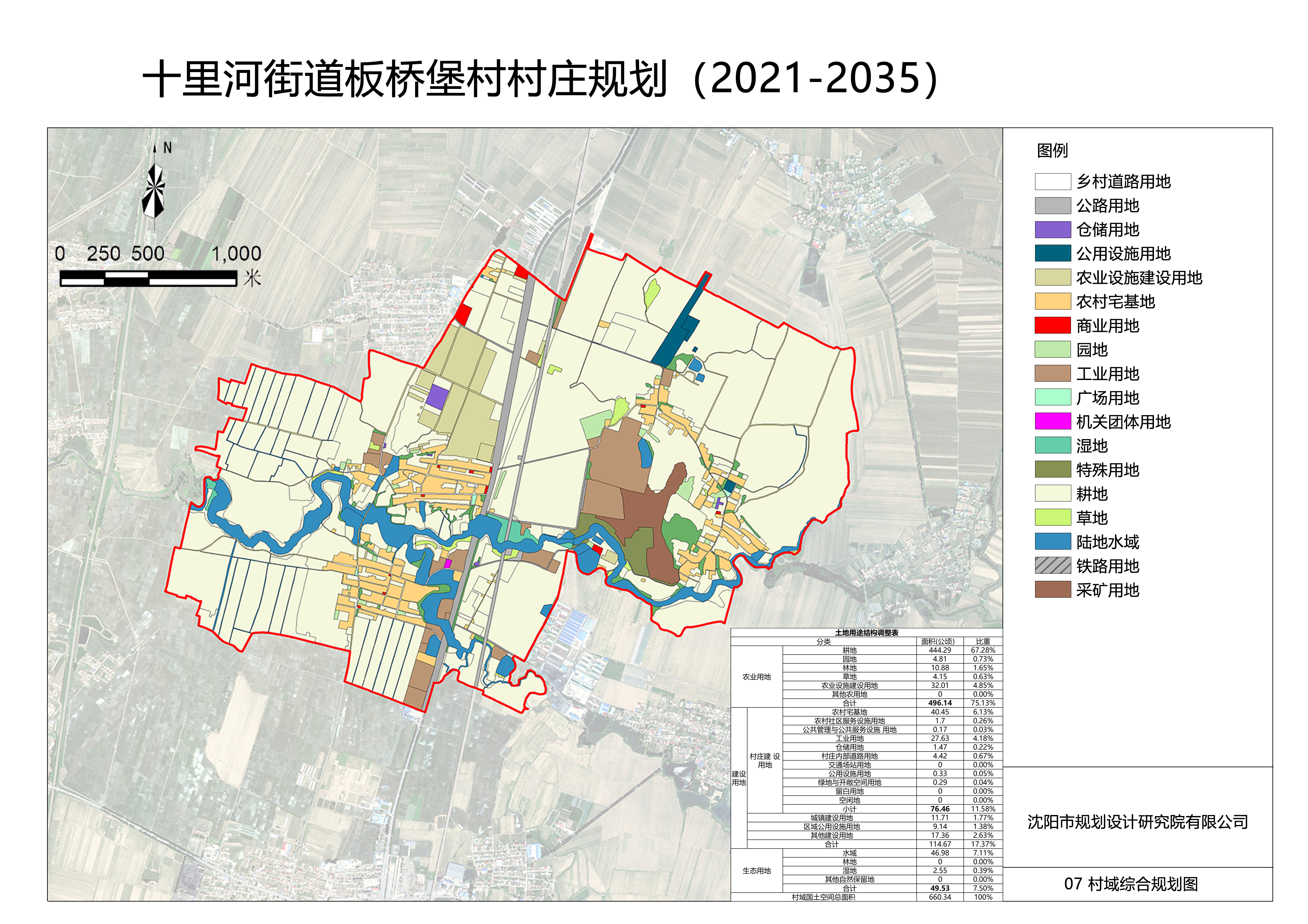Image resolution: width=1308 pixels, height=924 pixels.
Task: Click the black-and-white scale bar
Action: tap(148, 278)
